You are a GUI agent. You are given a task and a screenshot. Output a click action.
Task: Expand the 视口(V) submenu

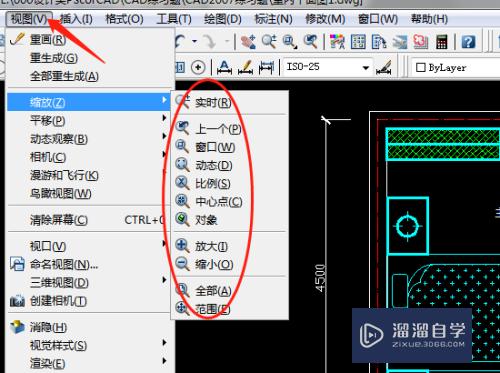(89, 247)
